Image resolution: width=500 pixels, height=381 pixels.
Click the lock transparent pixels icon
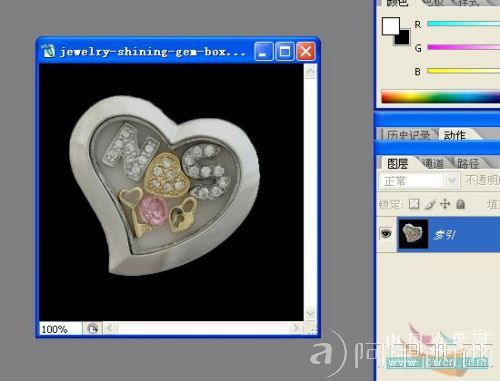point(414,204)
